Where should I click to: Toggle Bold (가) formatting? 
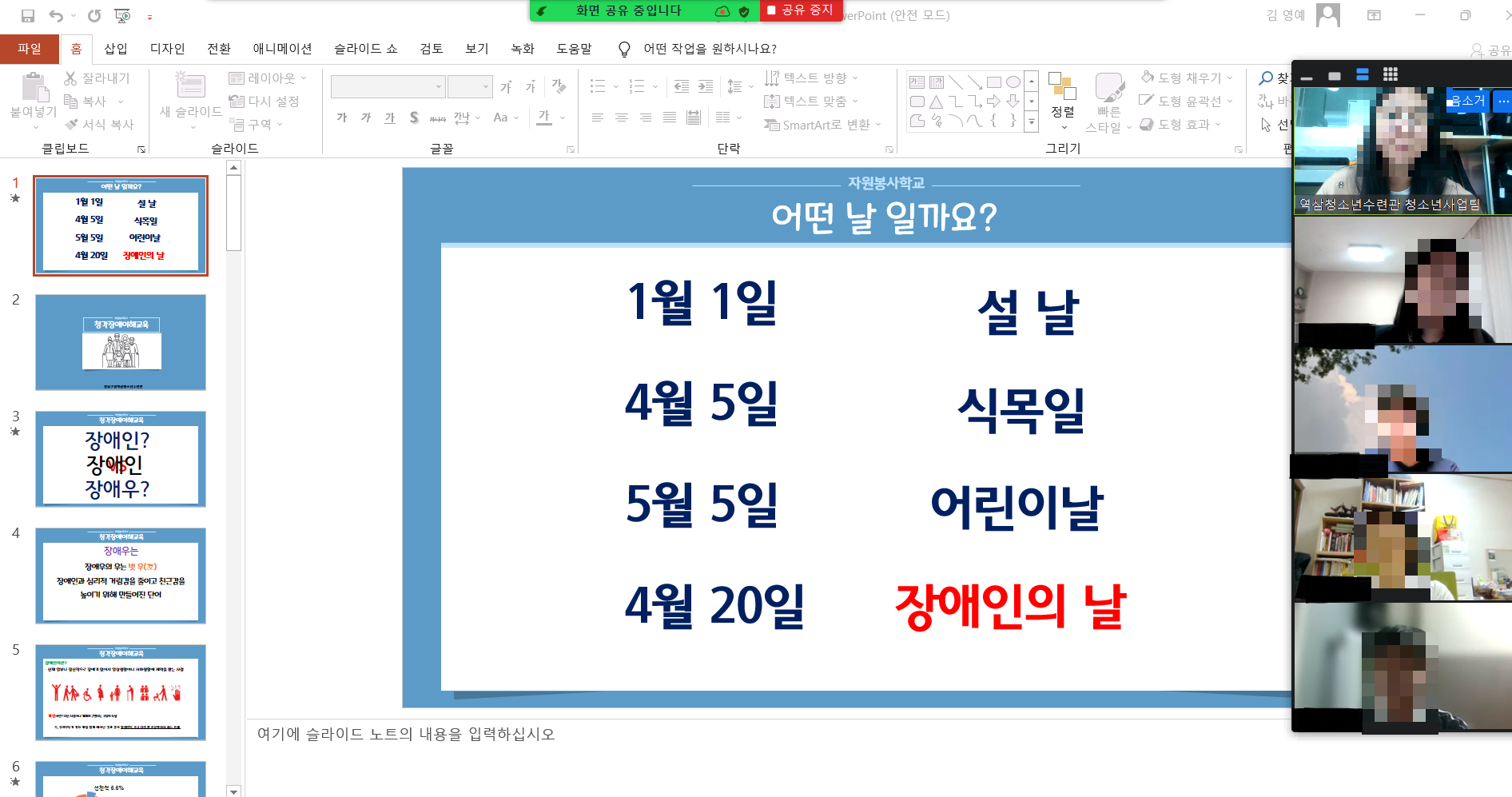coord(342,118)
